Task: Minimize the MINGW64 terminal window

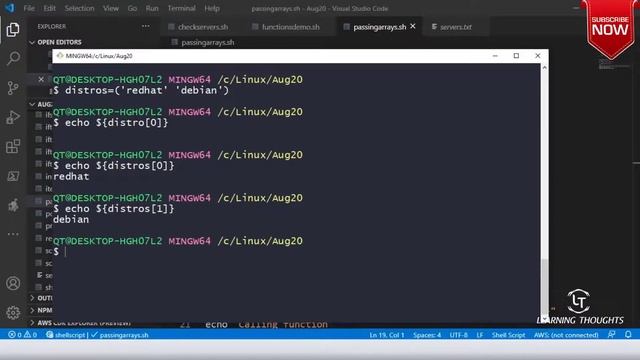Action: [495, 56]
